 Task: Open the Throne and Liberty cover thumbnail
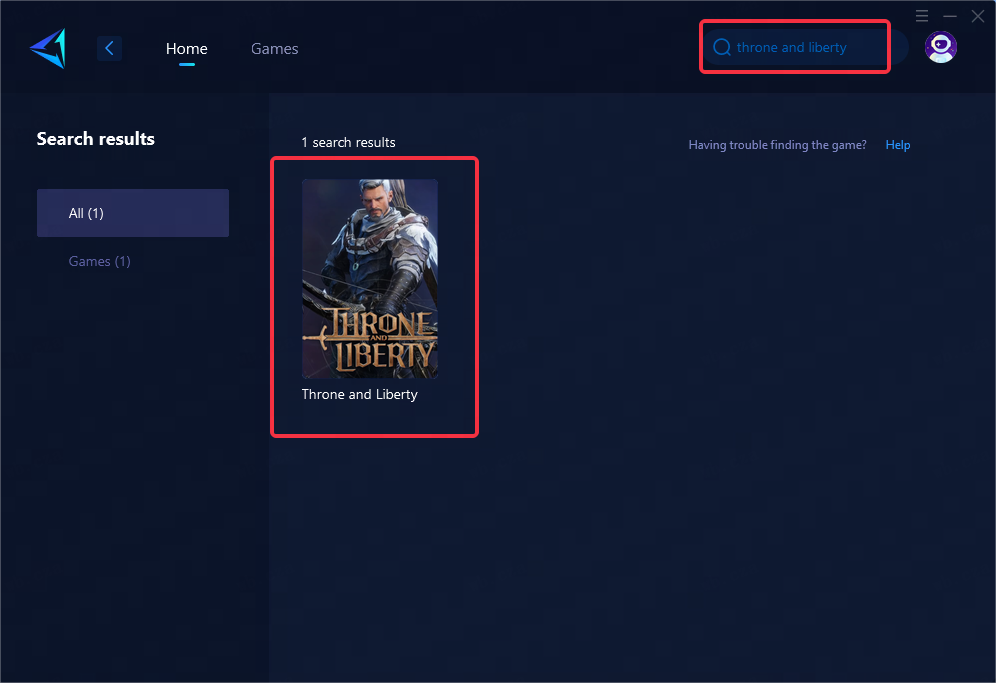point(370,279)
